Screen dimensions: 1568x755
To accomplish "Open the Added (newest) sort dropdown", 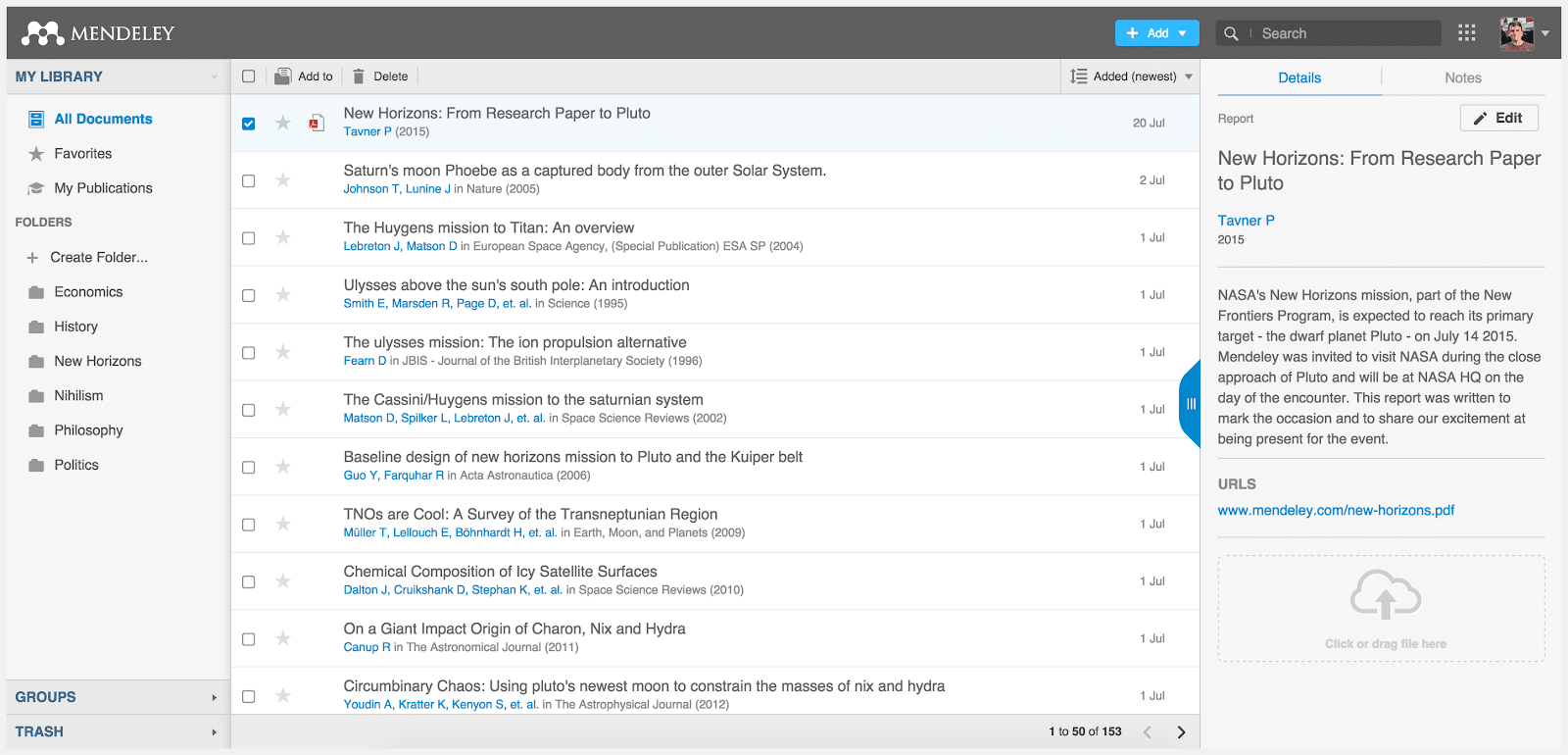I will (1132, 76).
